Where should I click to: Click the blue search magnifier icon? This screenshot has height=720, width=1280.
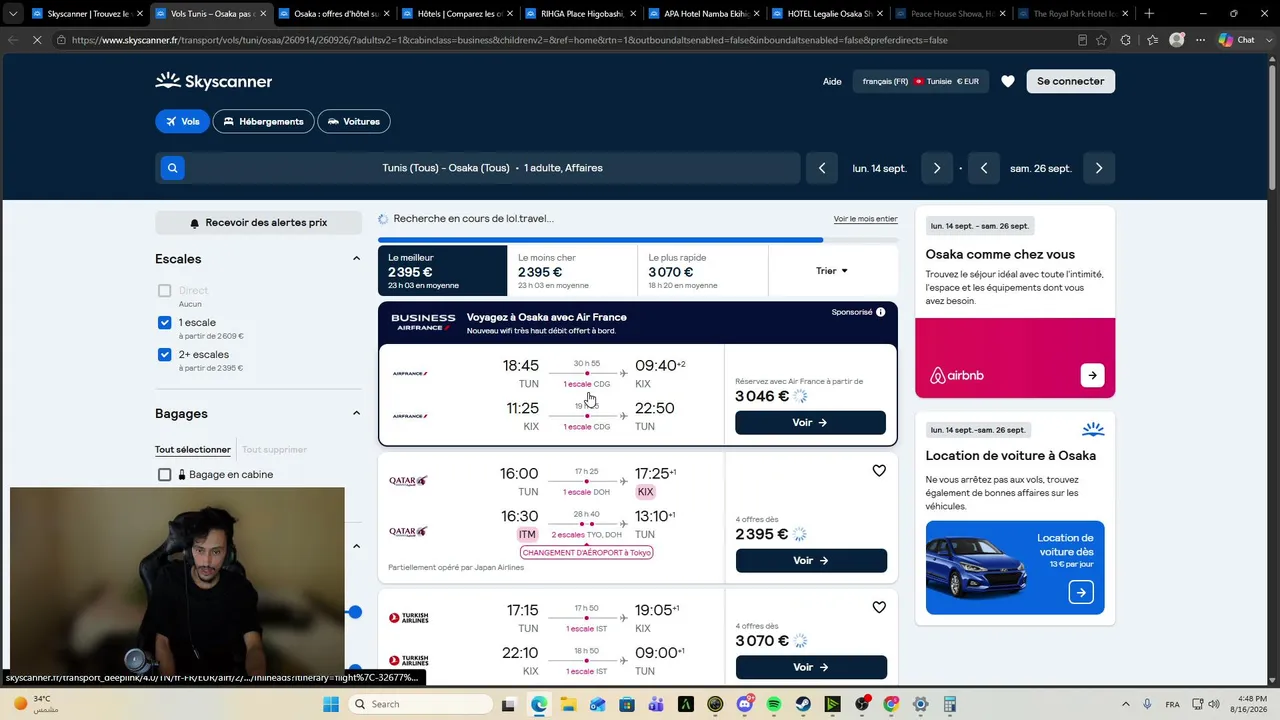point(172,168)
